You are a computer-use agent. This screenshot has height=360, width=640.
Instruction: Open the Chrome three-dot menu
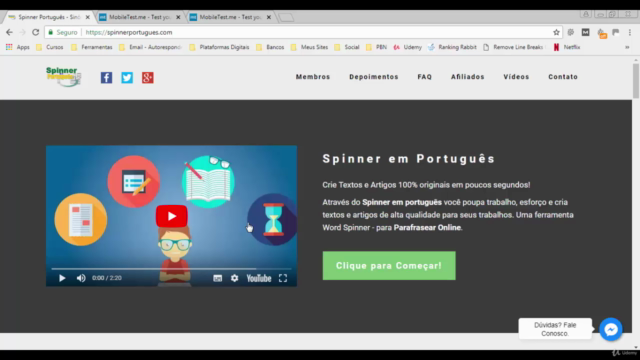[x=630, y=32]
